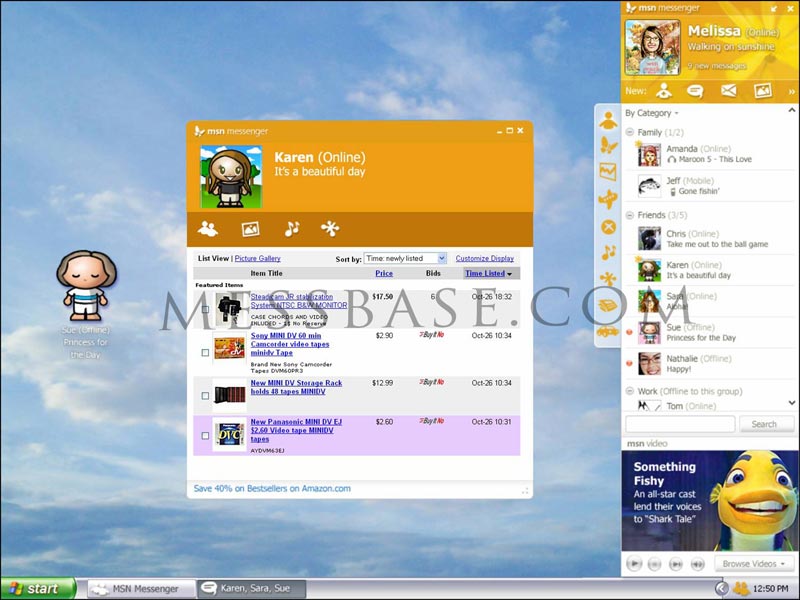Switch to the Picture Gallery view
Image resolution: width=800 pixels, height=600 pixels.
(257, 259)
